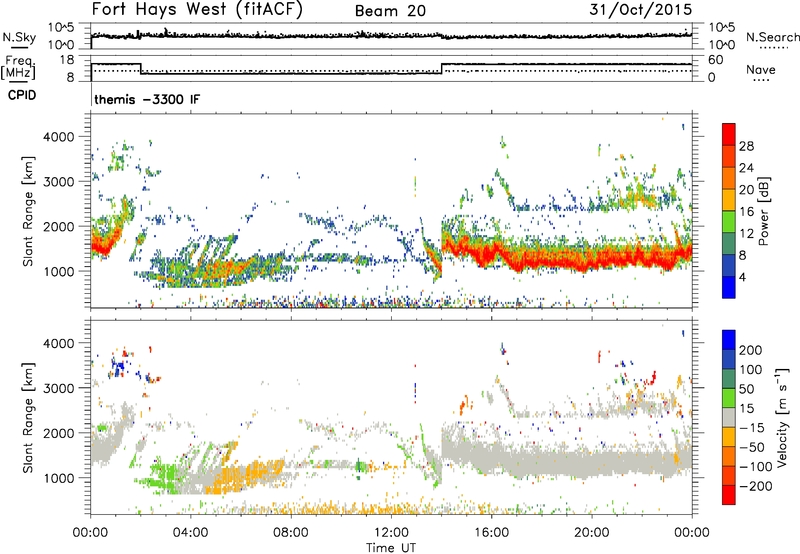Click the Power colorbar value '4'

click(742, 278)
